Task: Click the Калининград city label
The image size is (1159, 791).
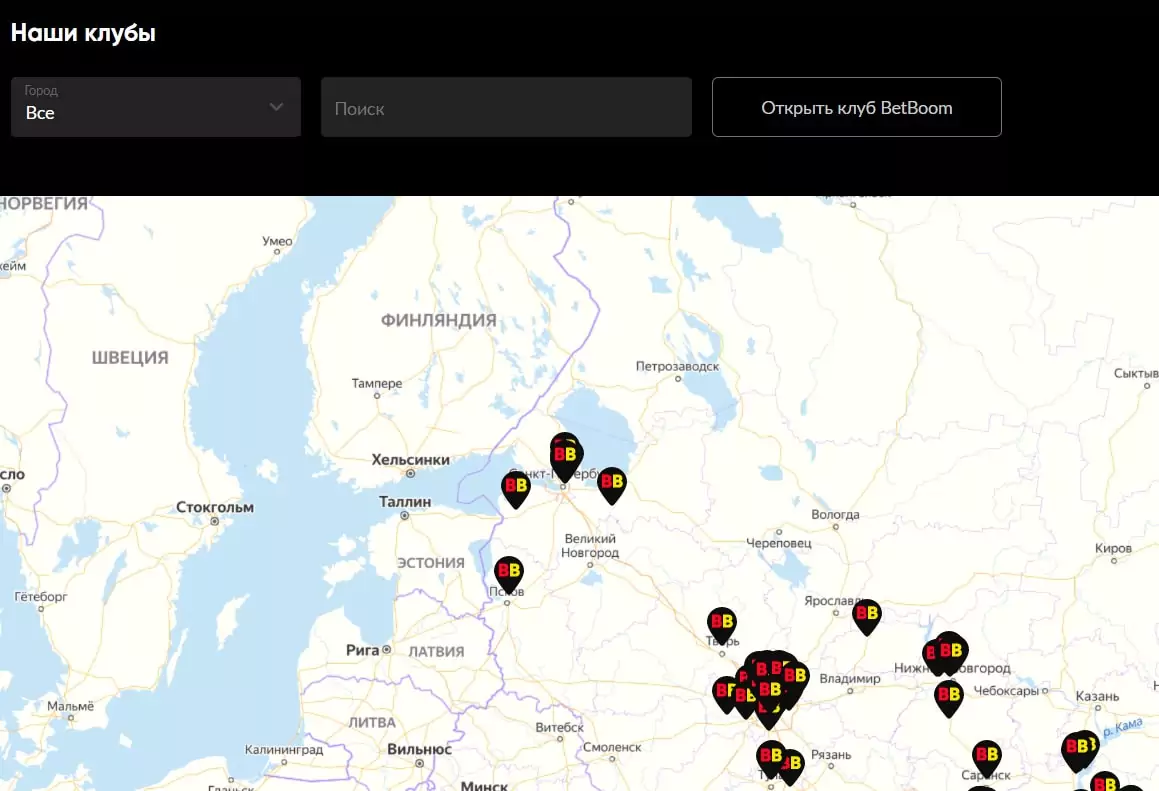Action: click(284, 750)
